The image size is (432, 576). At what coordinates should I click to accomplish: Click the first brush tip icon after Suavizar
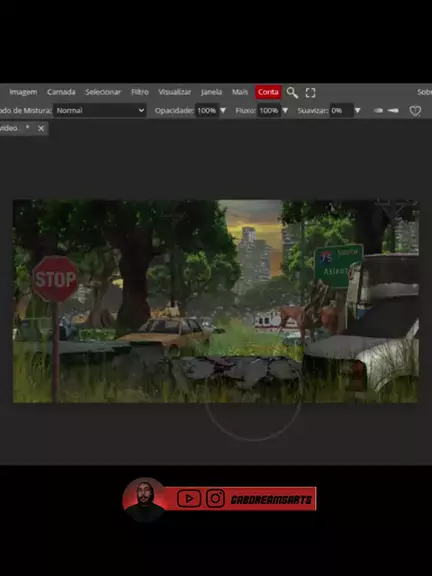378,111
